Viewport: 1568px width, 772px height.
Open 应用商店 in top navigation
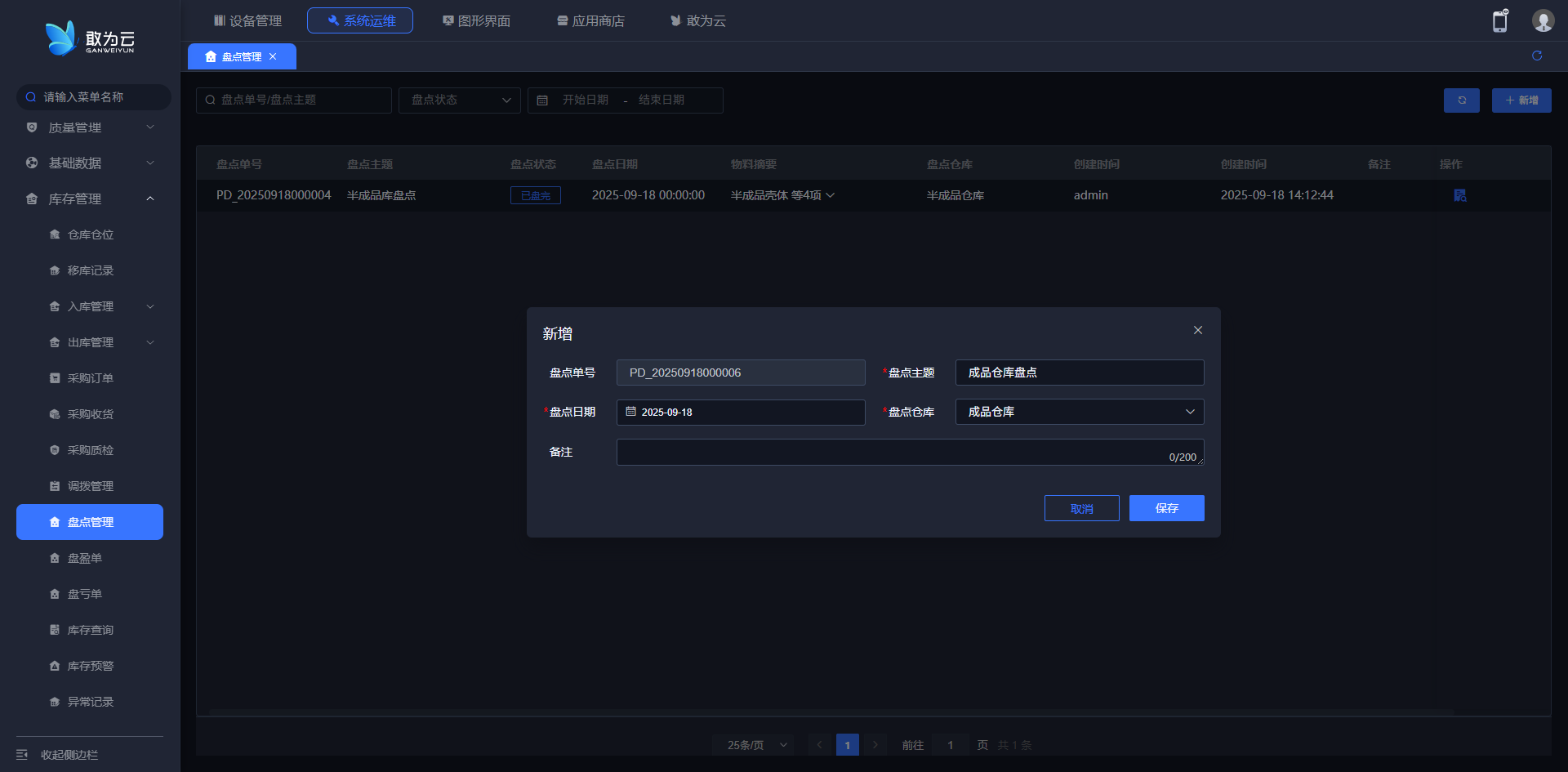pos(590,20)
